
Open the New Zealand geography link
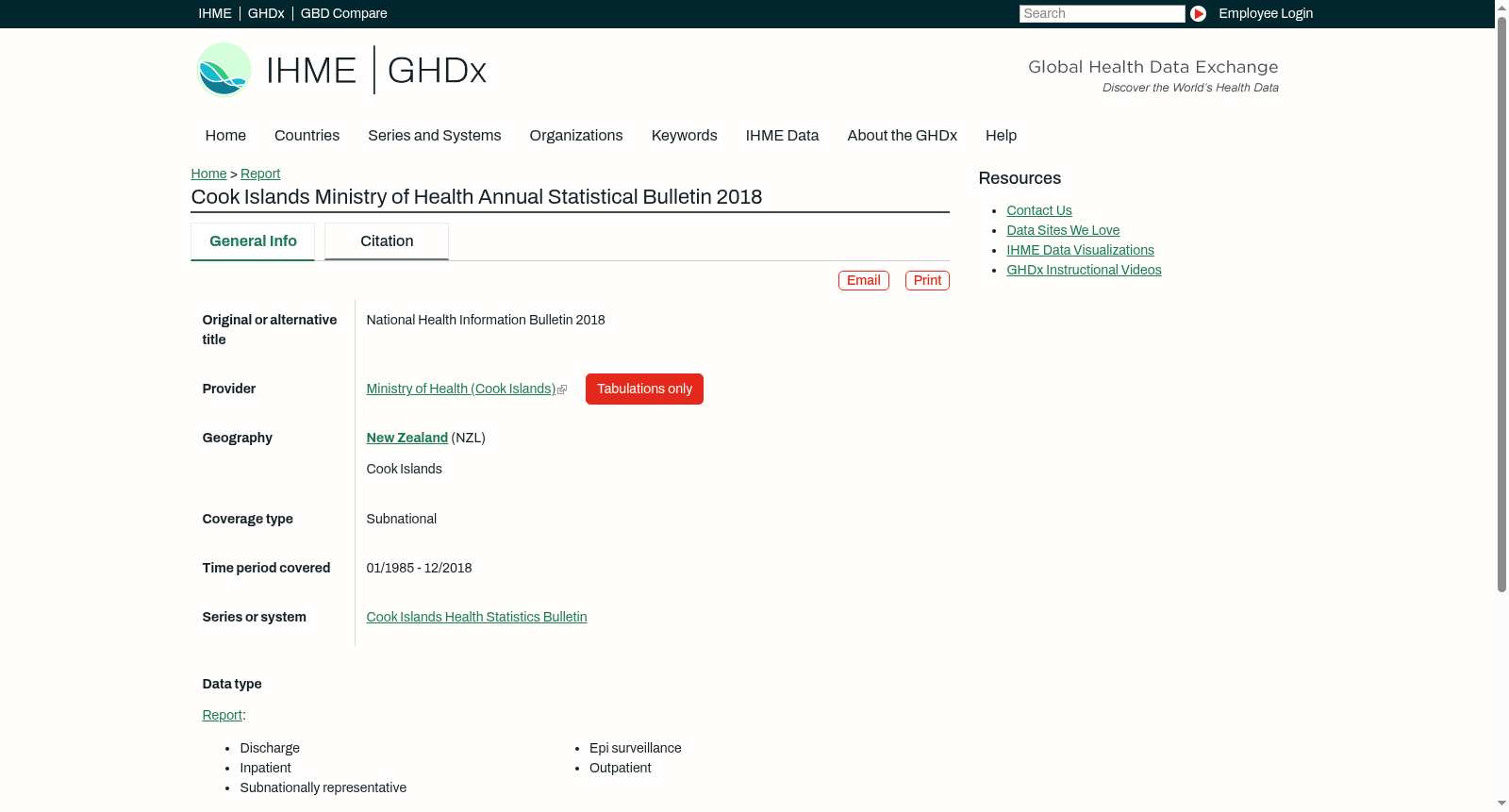407,438
